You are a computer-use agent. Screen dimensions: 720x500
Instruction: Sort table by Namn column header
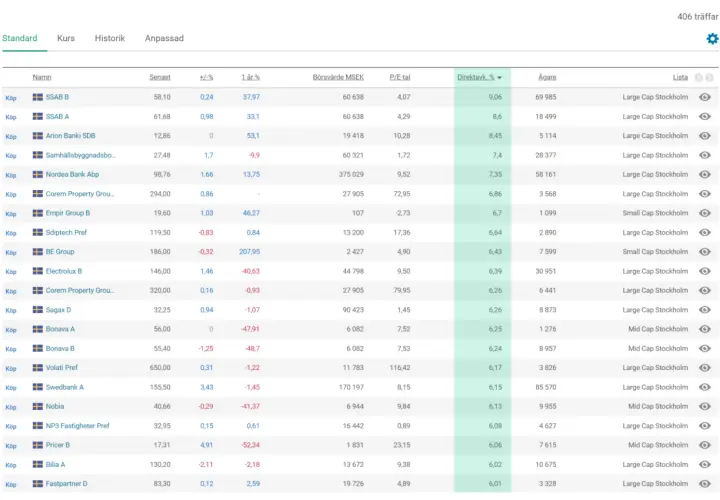42,77
